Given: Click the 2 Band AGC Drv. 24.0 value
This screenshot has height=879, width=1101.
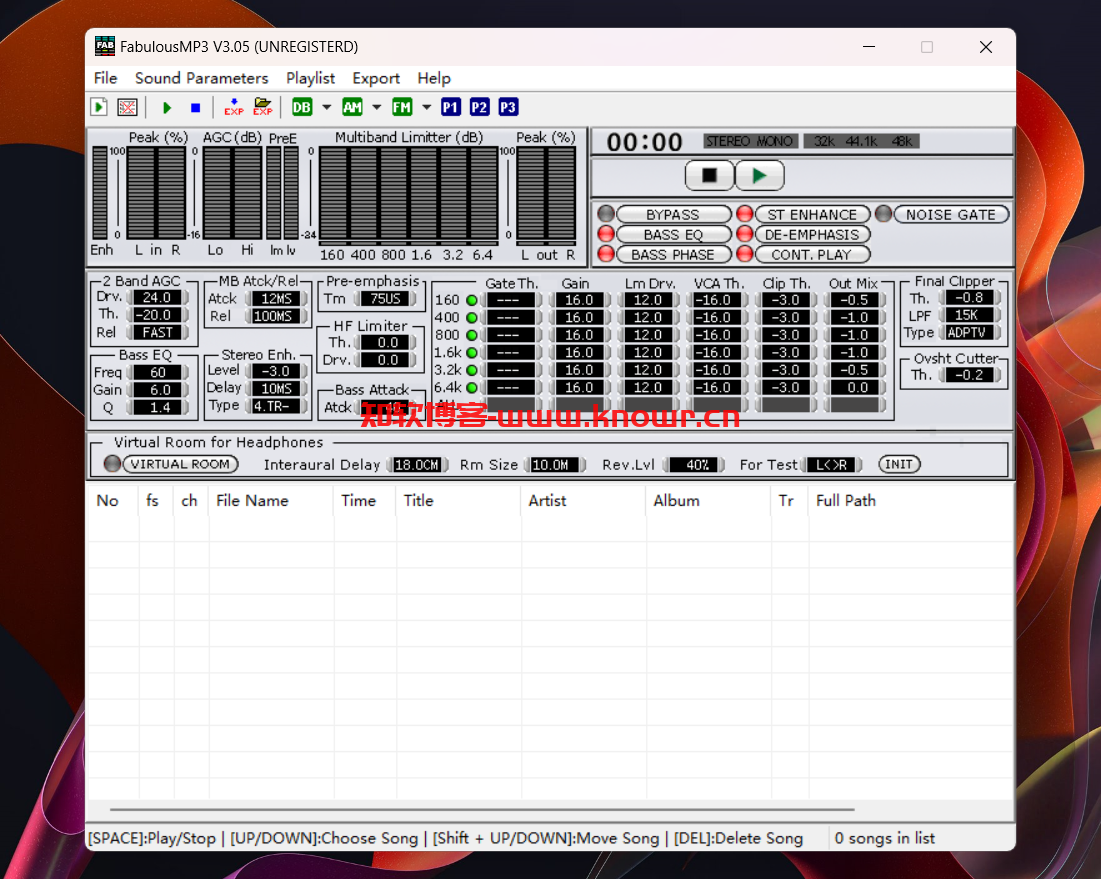Looking at the screenshot, I should (157, 298).
